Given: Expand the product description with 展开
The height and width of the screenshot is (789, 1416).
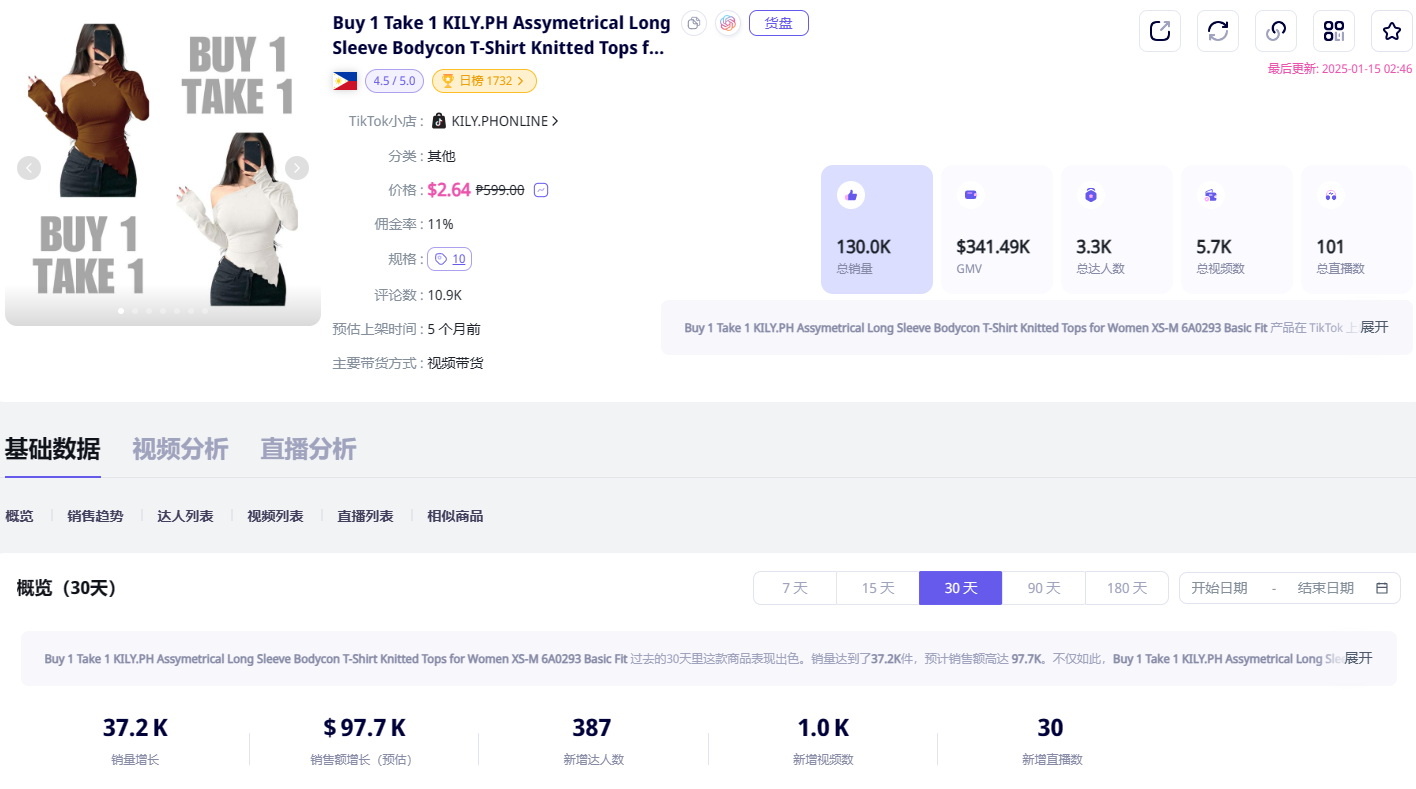Looking at the screenshot, I should 1374,327.
